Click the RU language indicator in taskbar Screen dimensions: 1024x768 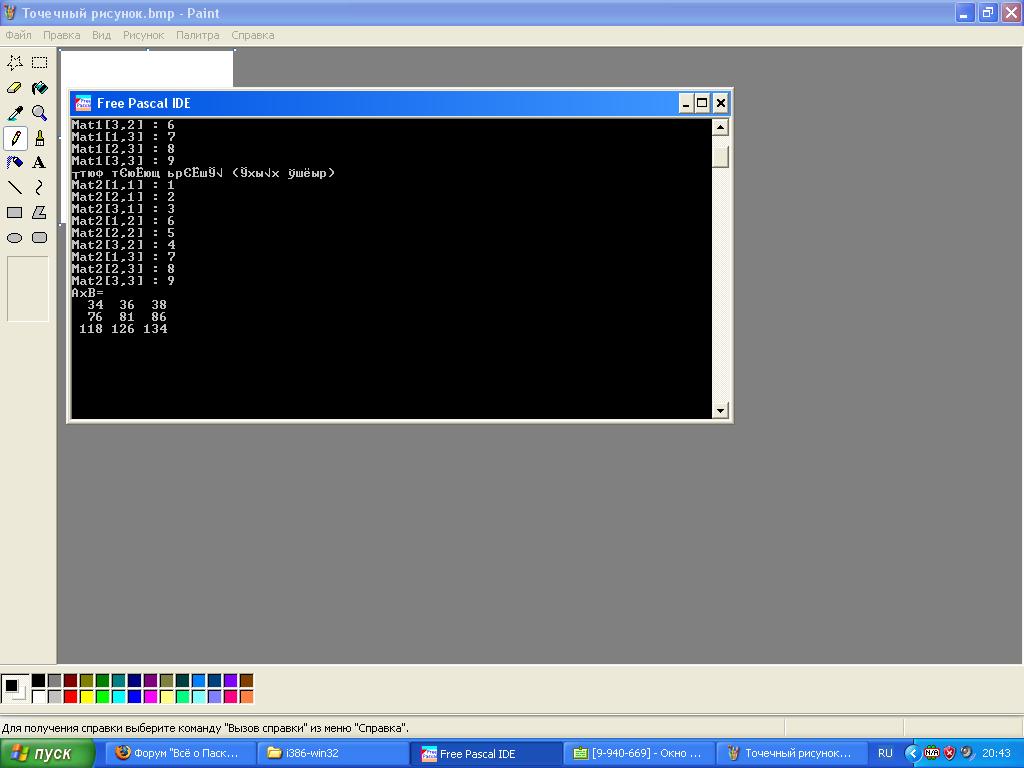(885, 754)
